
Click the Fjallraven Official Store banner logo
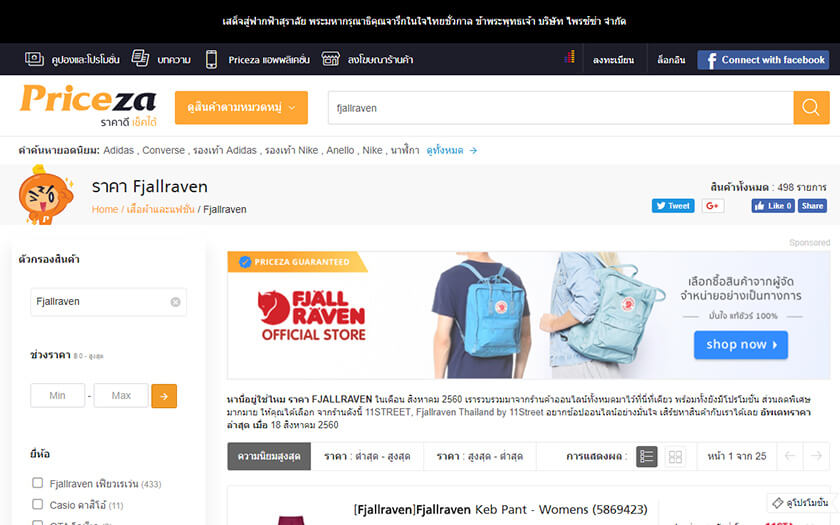coord(313,316)
